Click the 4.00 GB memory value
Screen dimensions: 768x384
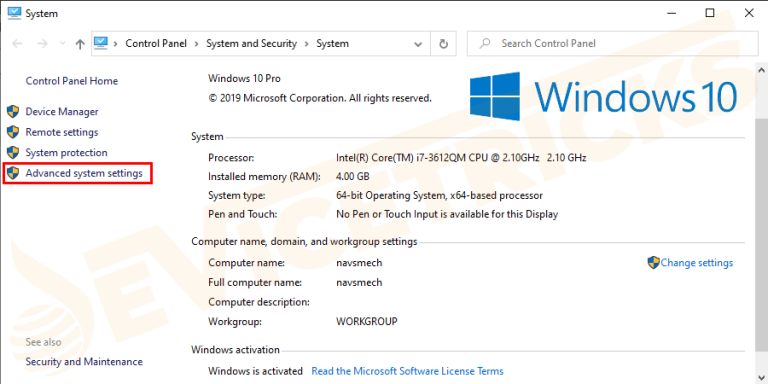[353, 176]
